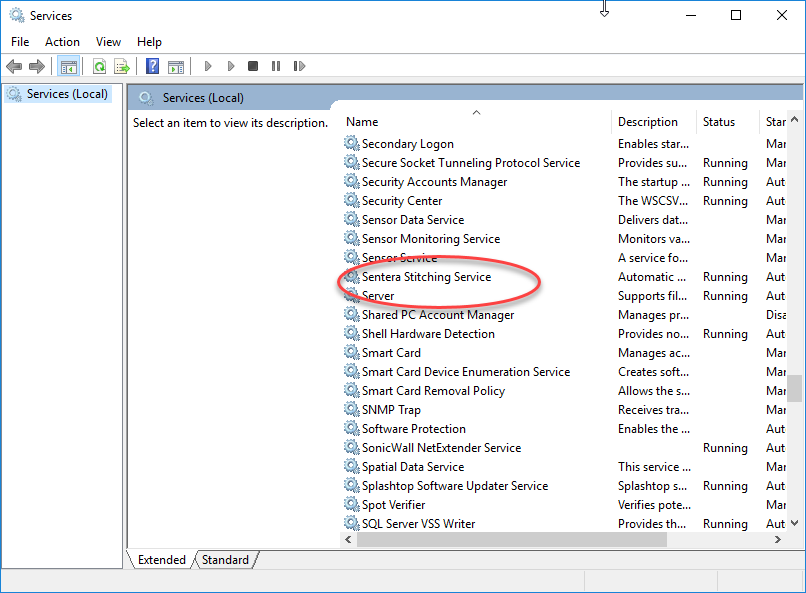Open the Action menu
This screenshot has width=806, height=593.
click(62, 42)
